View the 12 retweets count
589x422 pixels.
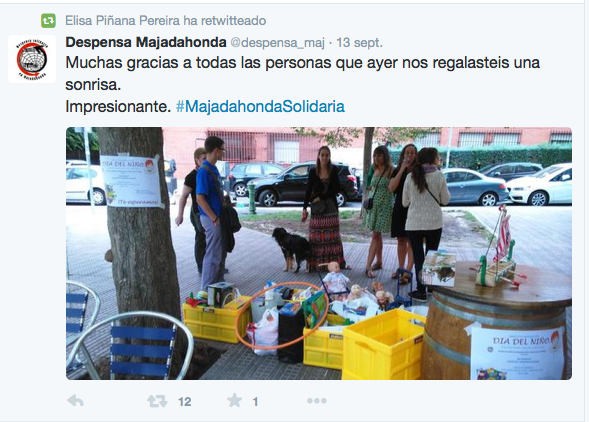pyautogui.click(x=184, y=402)
